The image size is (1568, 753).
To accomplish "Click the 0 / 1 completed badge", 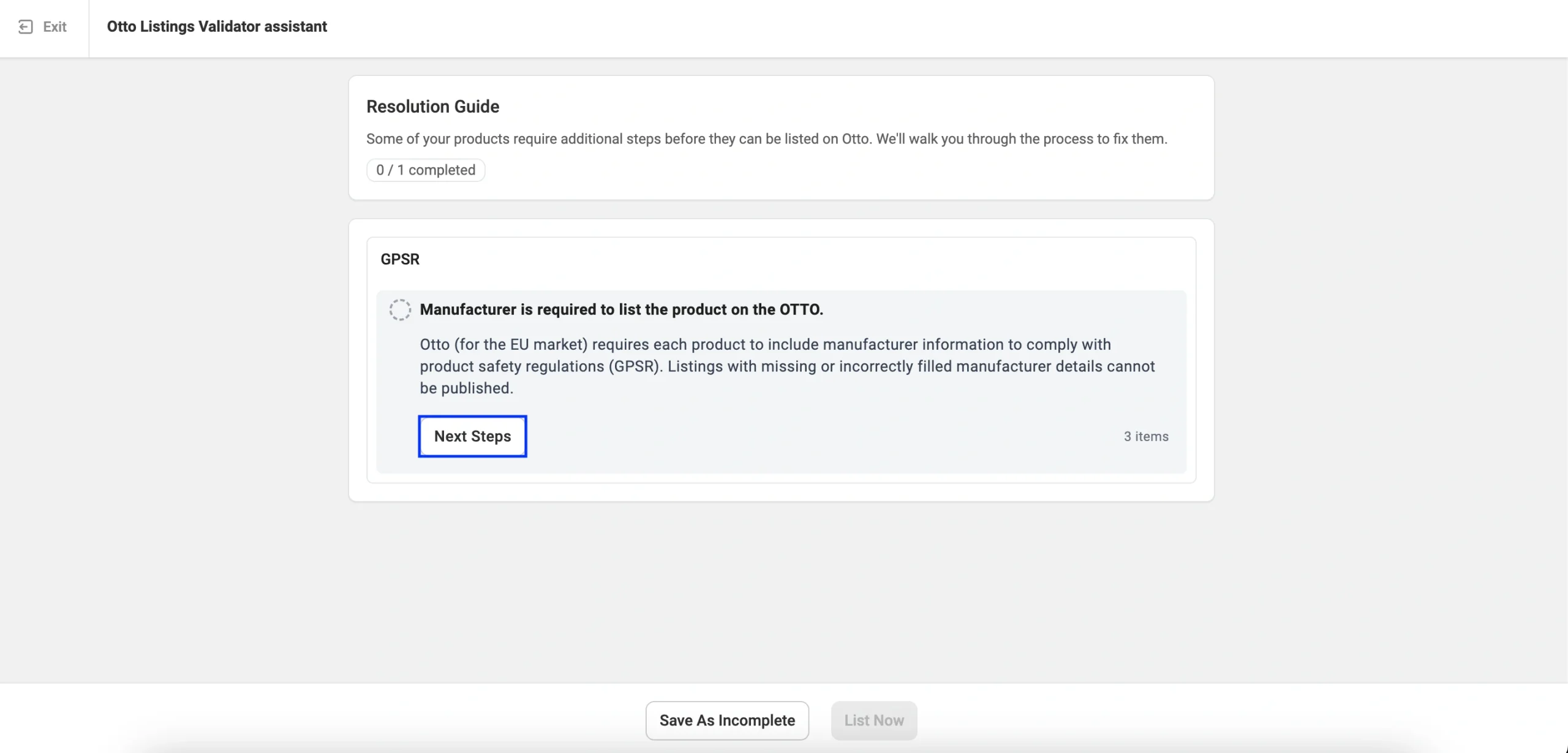I will point(426,170).
